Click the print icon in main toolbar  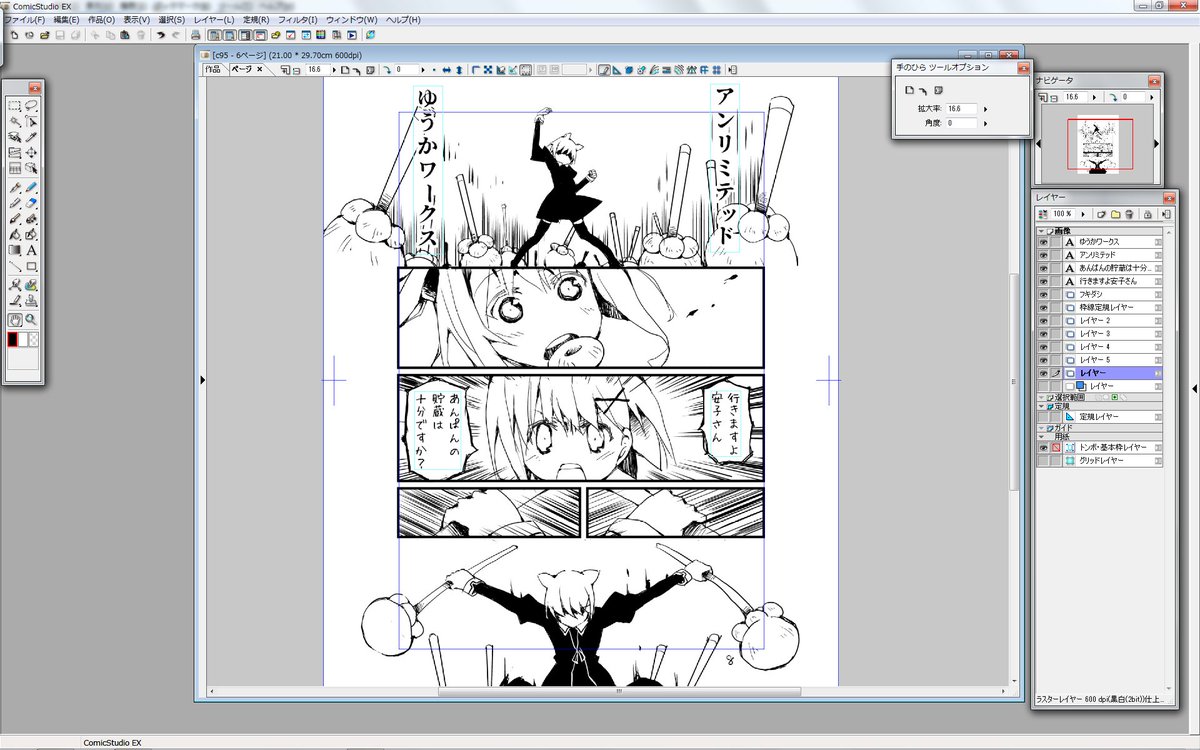click(195, 35)
